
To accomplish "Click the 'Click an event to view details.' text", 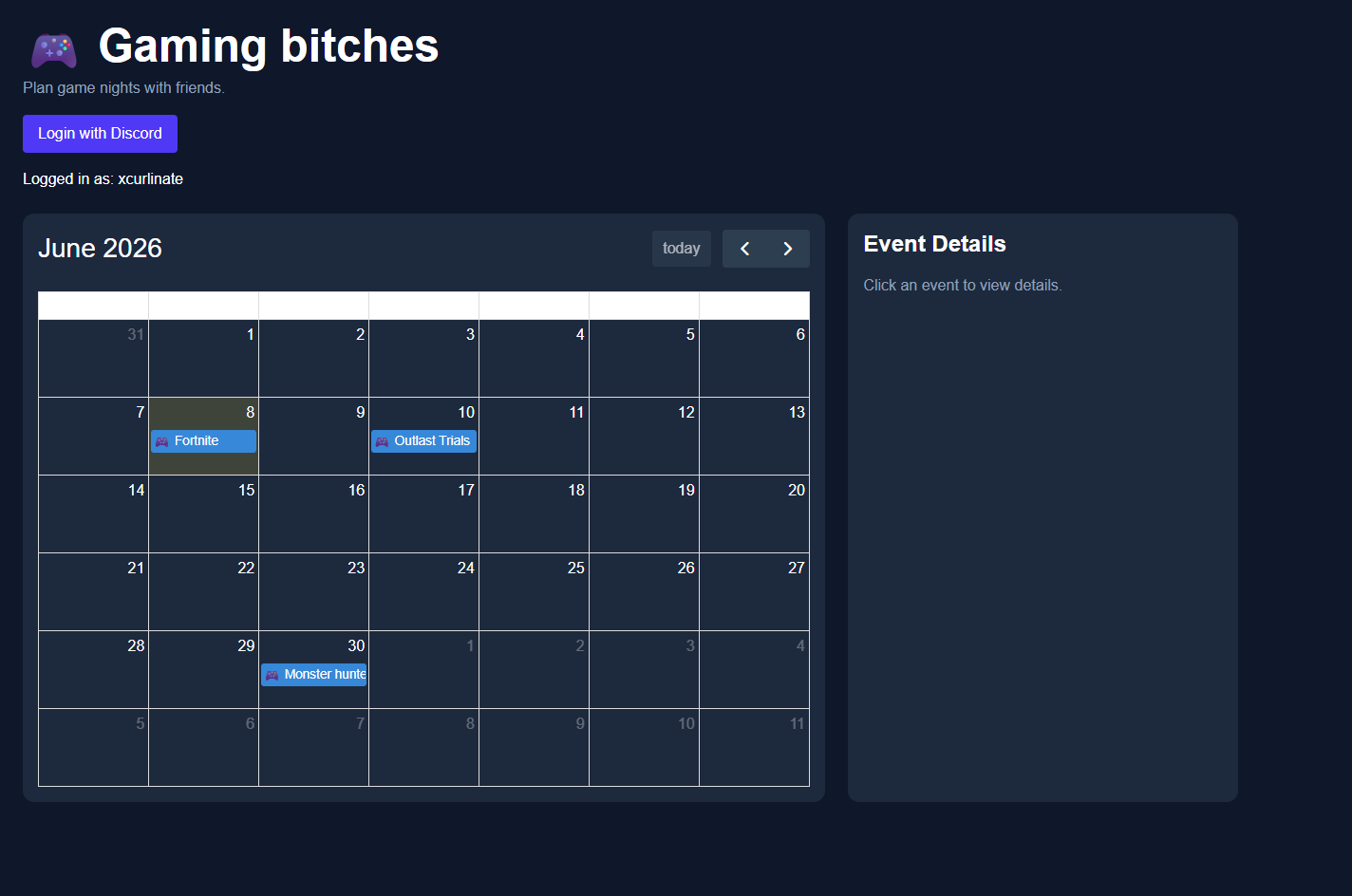I will coord(963,286).
